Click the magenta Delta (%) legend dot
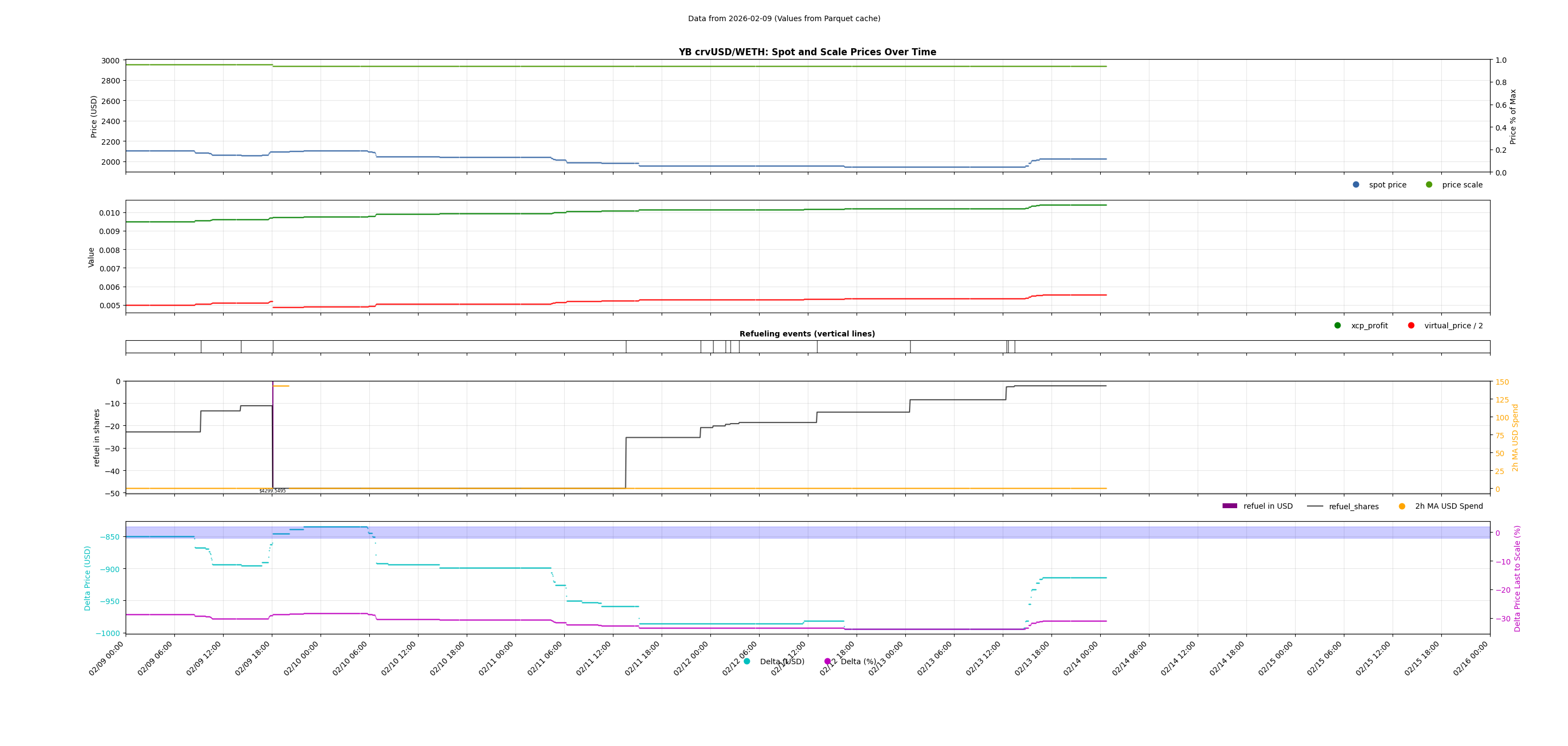 point(827,661)
